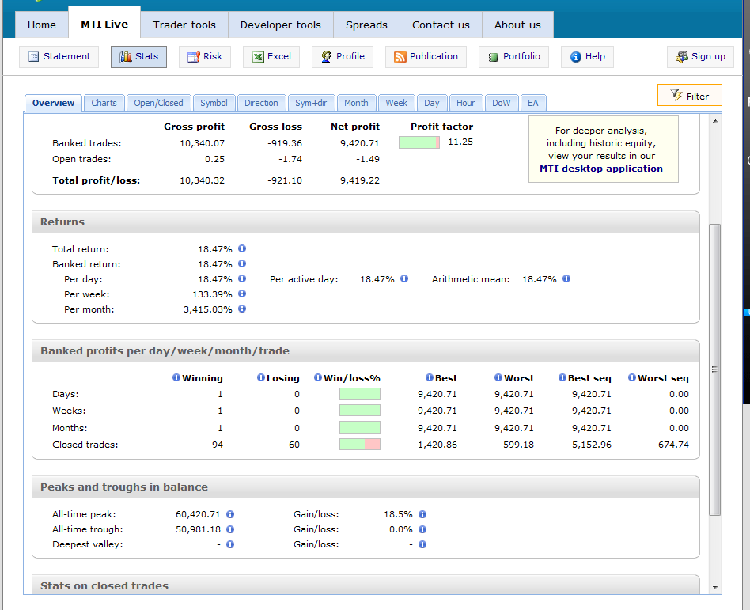Open the Statement report button
This screenshot has height=610, width=750.
tap(58, 57)
